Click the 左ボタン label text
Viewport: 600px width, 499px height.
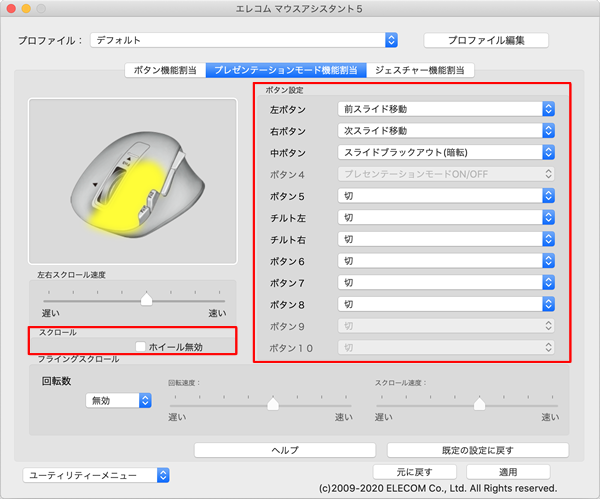click(288, 110)
